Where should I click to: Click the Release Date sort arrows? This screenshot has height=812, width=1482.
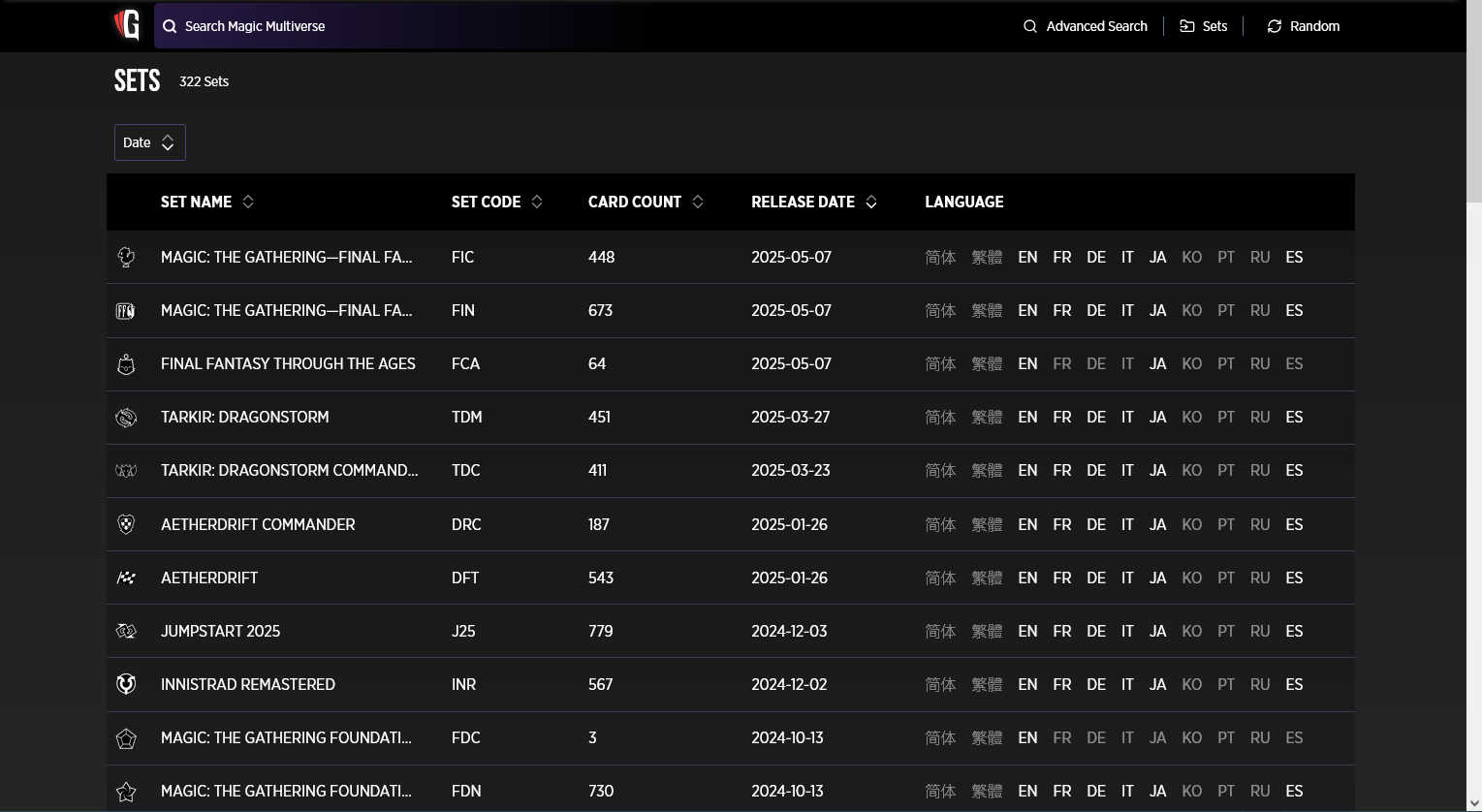click(870, 202)
